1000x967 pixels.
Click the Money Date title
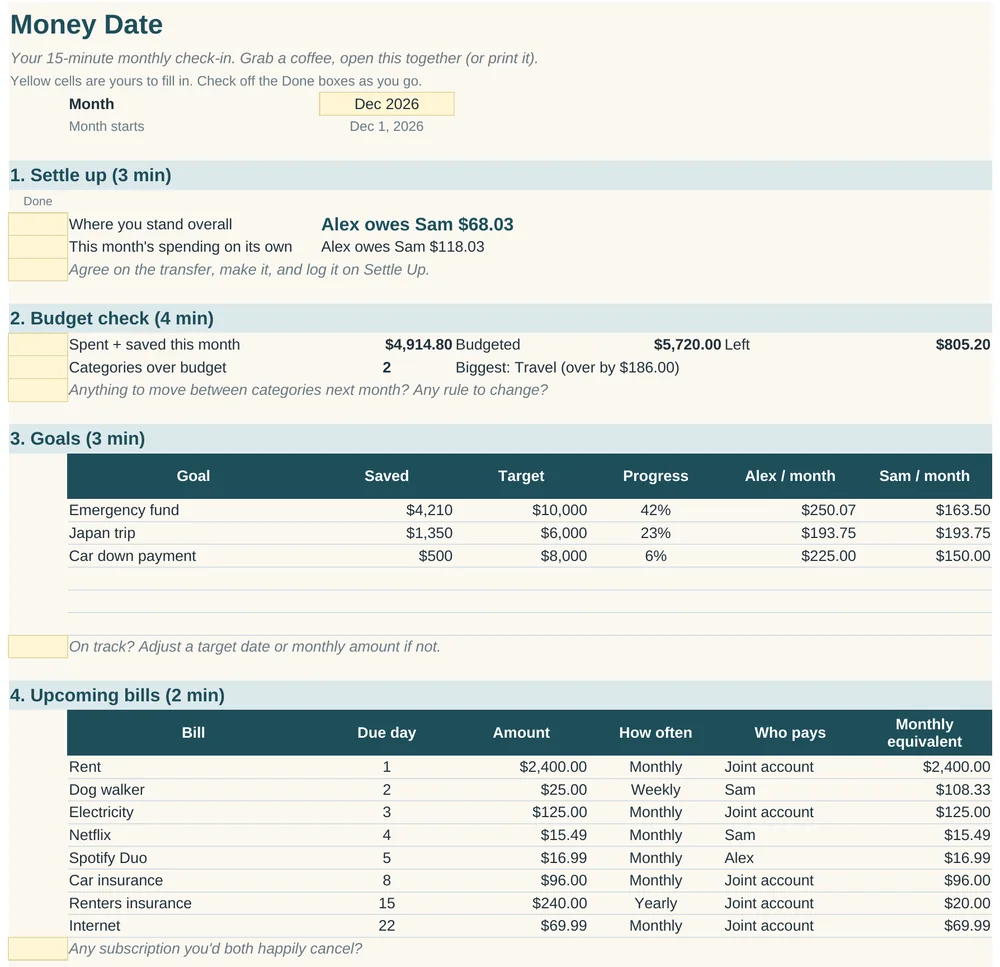[87, 25]
